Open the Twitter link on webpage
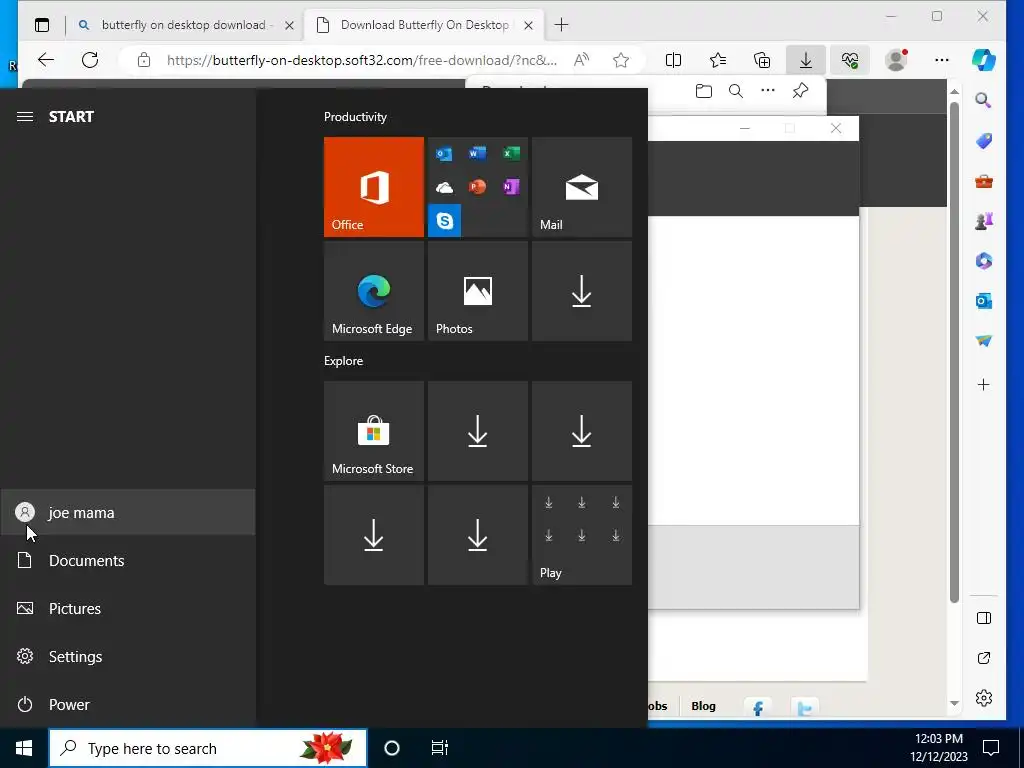1024x768 pixels. tap(805, 707)
